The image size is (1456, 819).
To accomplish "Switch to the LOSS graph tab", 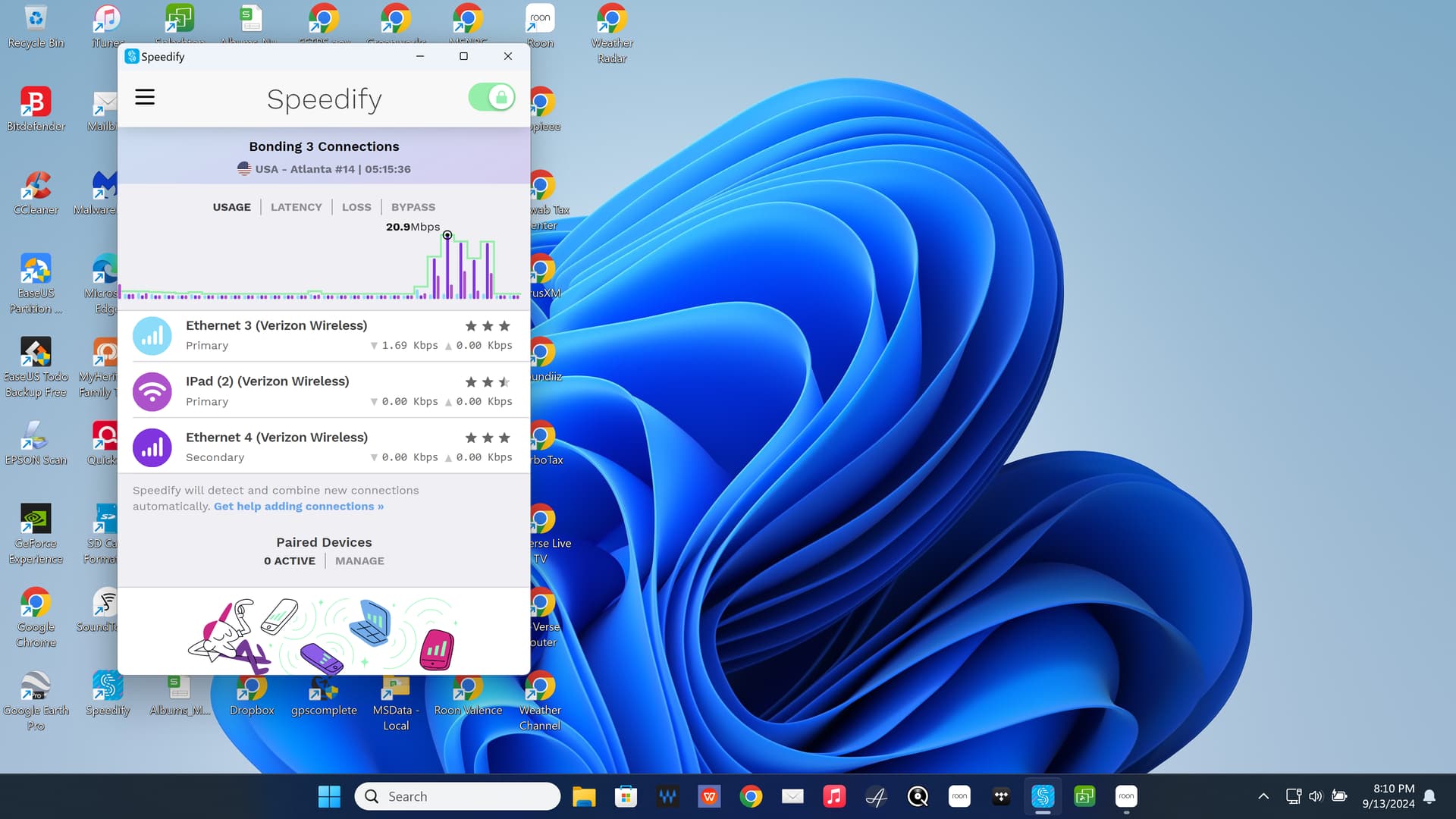I will (x=356, y=207).
